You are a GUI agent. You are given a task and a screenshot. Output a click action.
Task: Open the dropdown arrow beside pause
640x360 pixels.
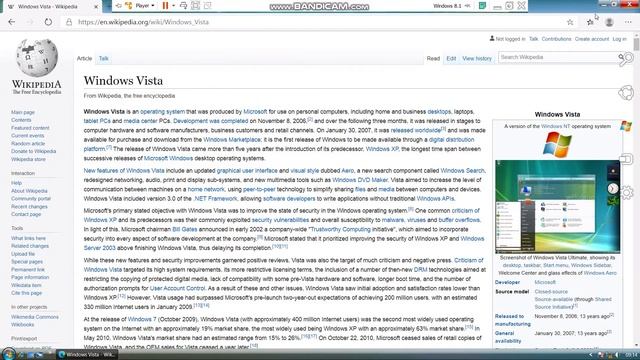point(173,6)
